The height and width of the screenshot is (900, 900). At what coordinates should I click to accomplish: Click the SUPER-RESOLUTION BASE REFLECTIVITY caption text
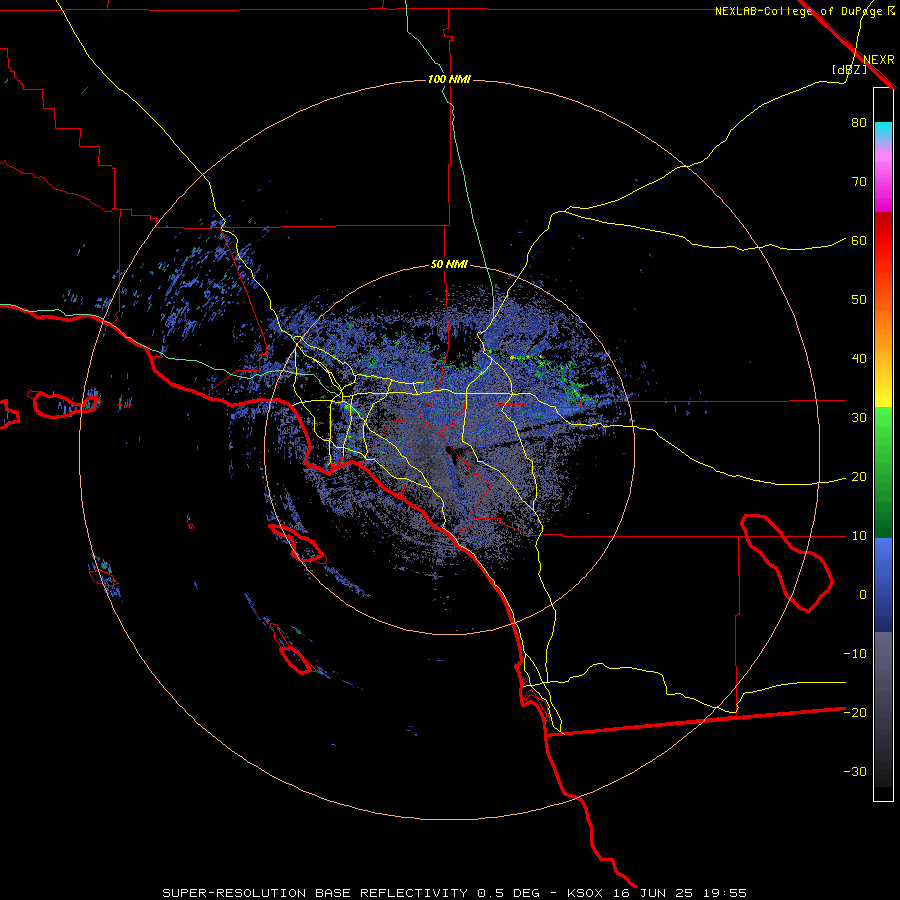tap(315, 893)
